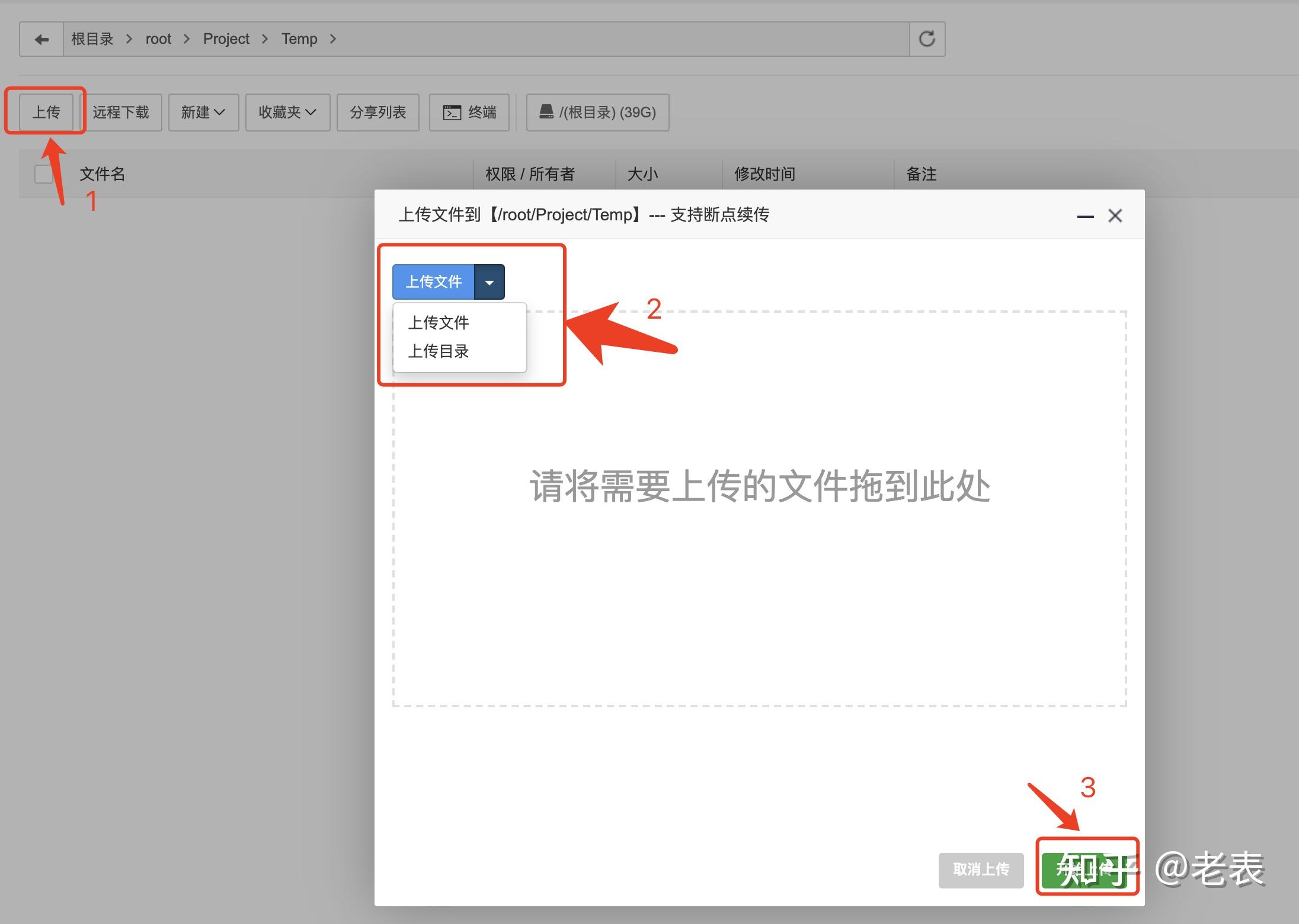Screen dimensions: 1299x924
Task: Click 取消上传 to cancel the upload
Action: pyautogui.click(x=981, y=871)
